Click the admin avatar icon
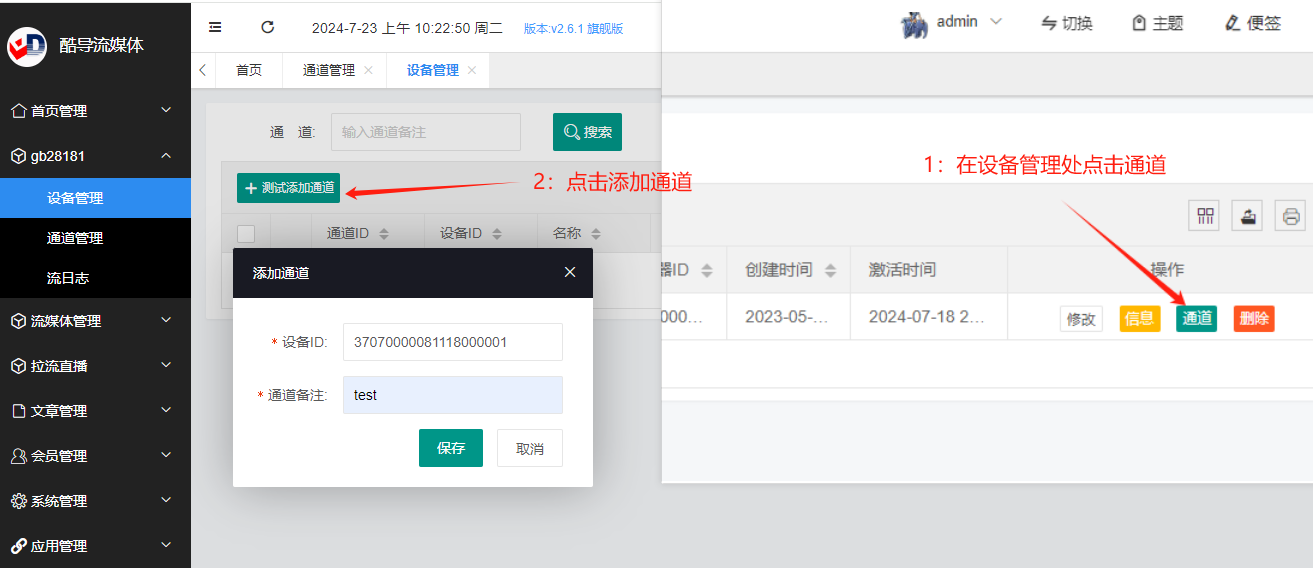Image resolution: width=1313 pixels, height=568 pixels. click(915, 25)
